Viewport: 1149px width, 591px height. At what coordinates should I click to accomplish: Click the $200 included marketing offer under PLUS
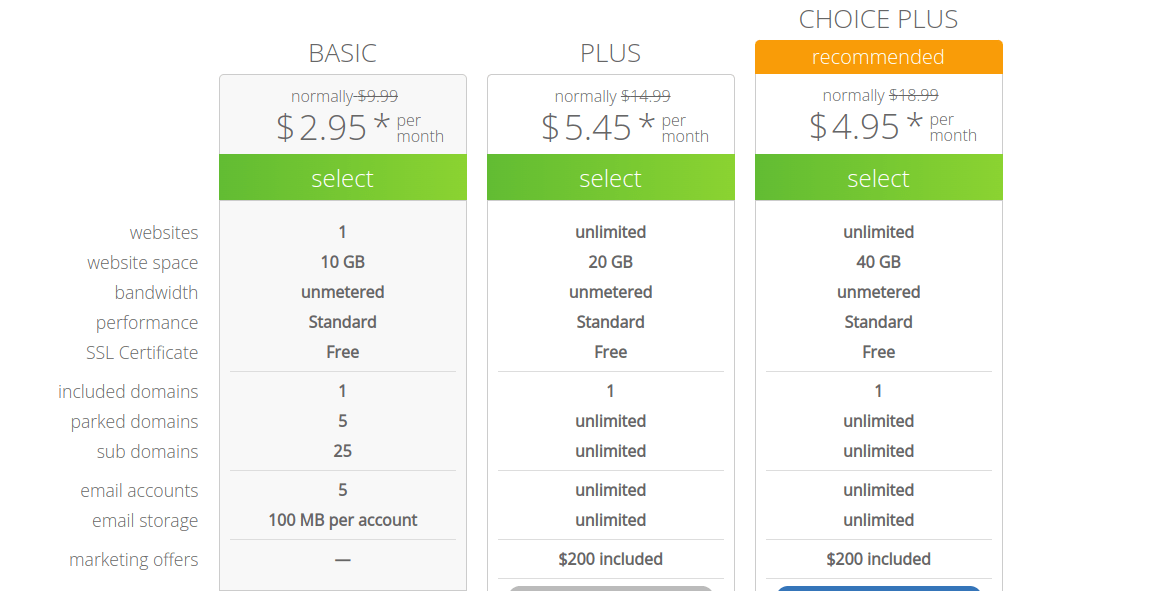[x=610, y=559]
